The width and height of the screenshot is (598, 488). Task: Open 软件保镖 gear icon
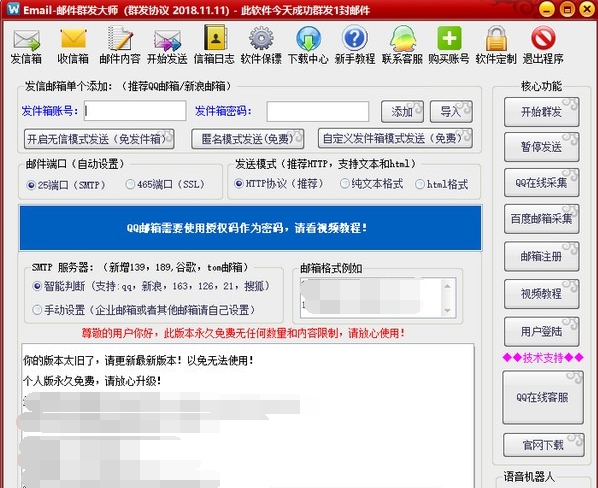click(x=261, y=45)
